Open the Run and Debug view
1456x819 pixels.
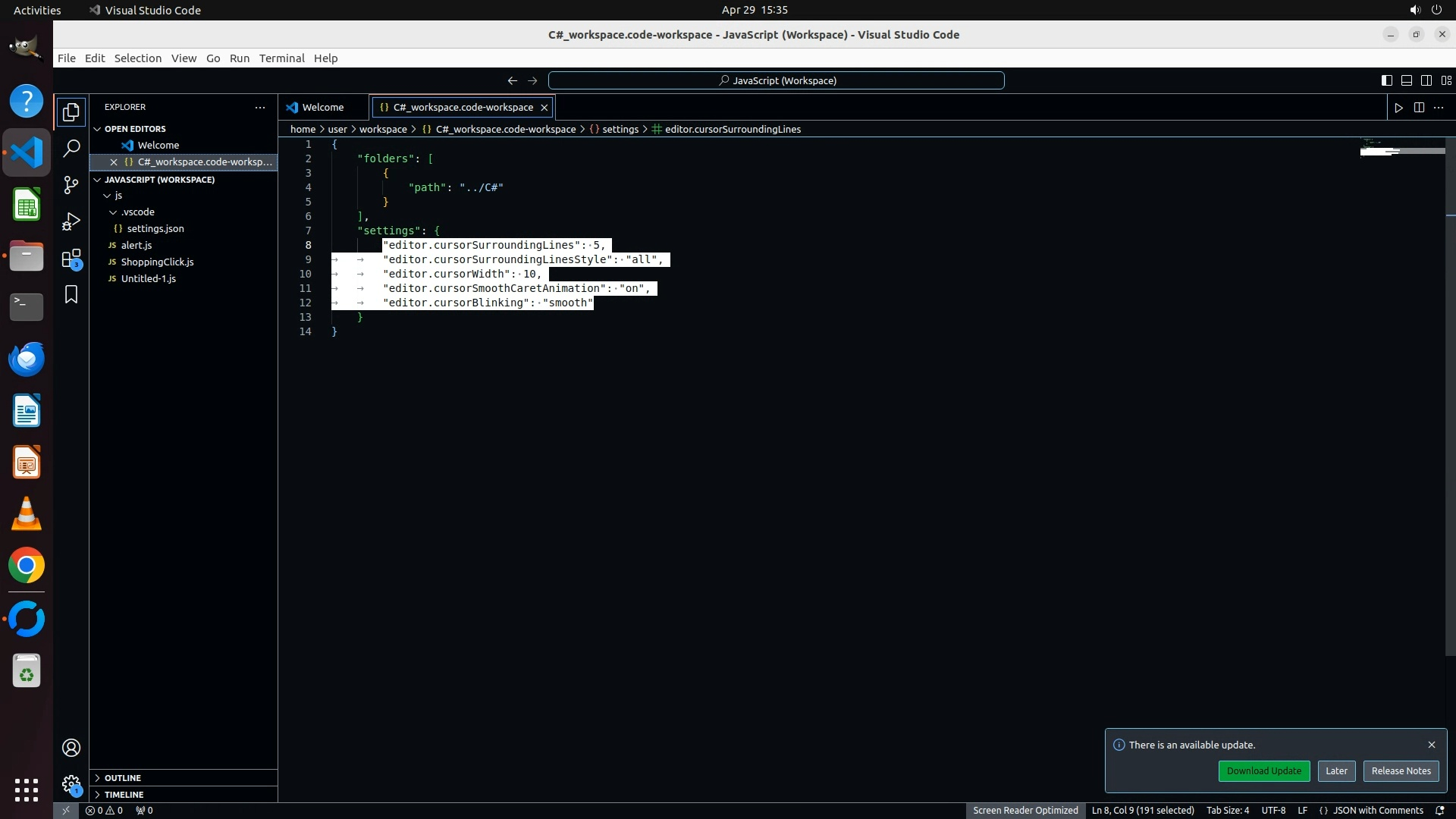[x=71, y=221]
